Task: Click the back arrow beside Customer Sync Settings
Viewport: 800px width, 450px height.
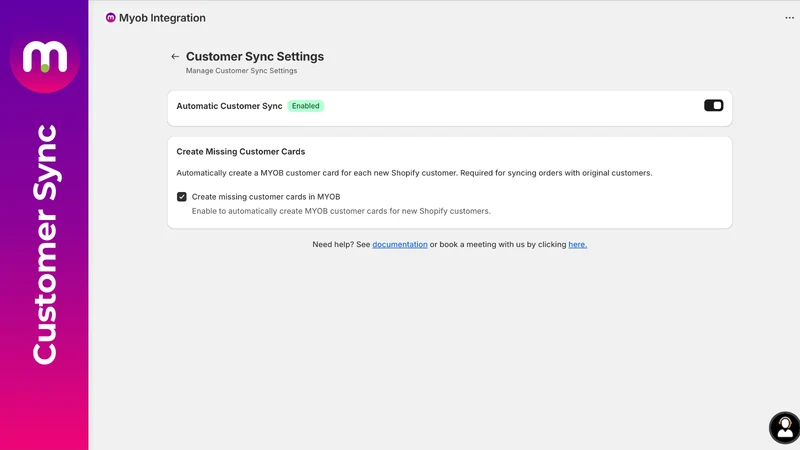Action: [x=175, y=57]
